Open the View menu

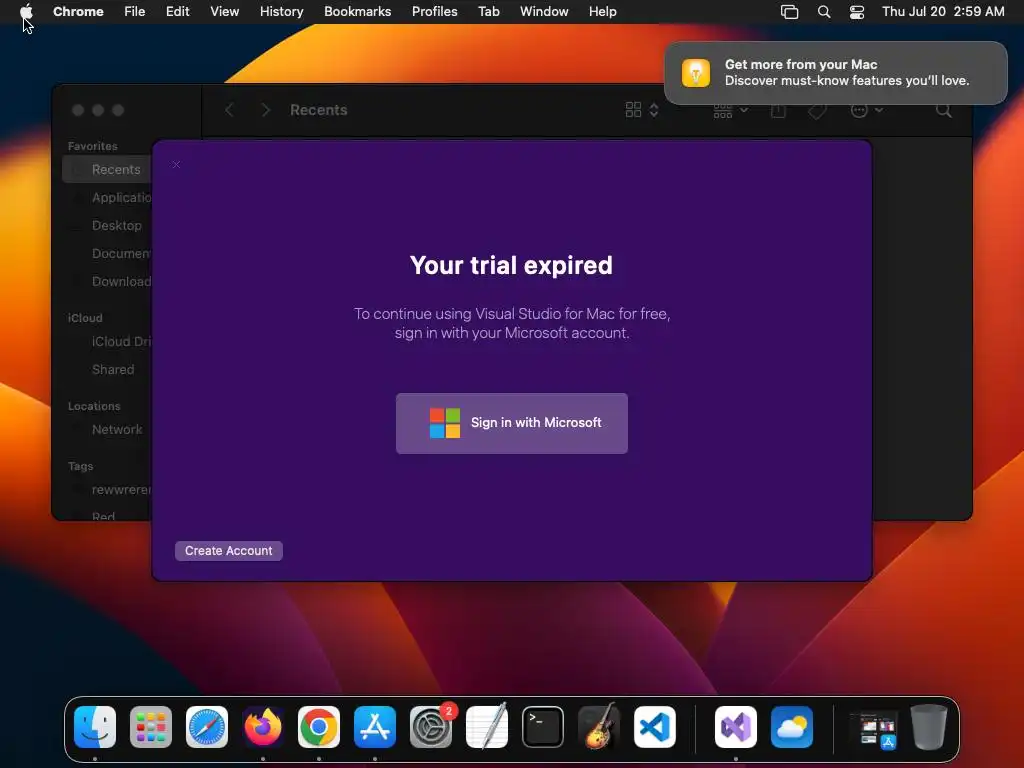click(x=225, y=12)
